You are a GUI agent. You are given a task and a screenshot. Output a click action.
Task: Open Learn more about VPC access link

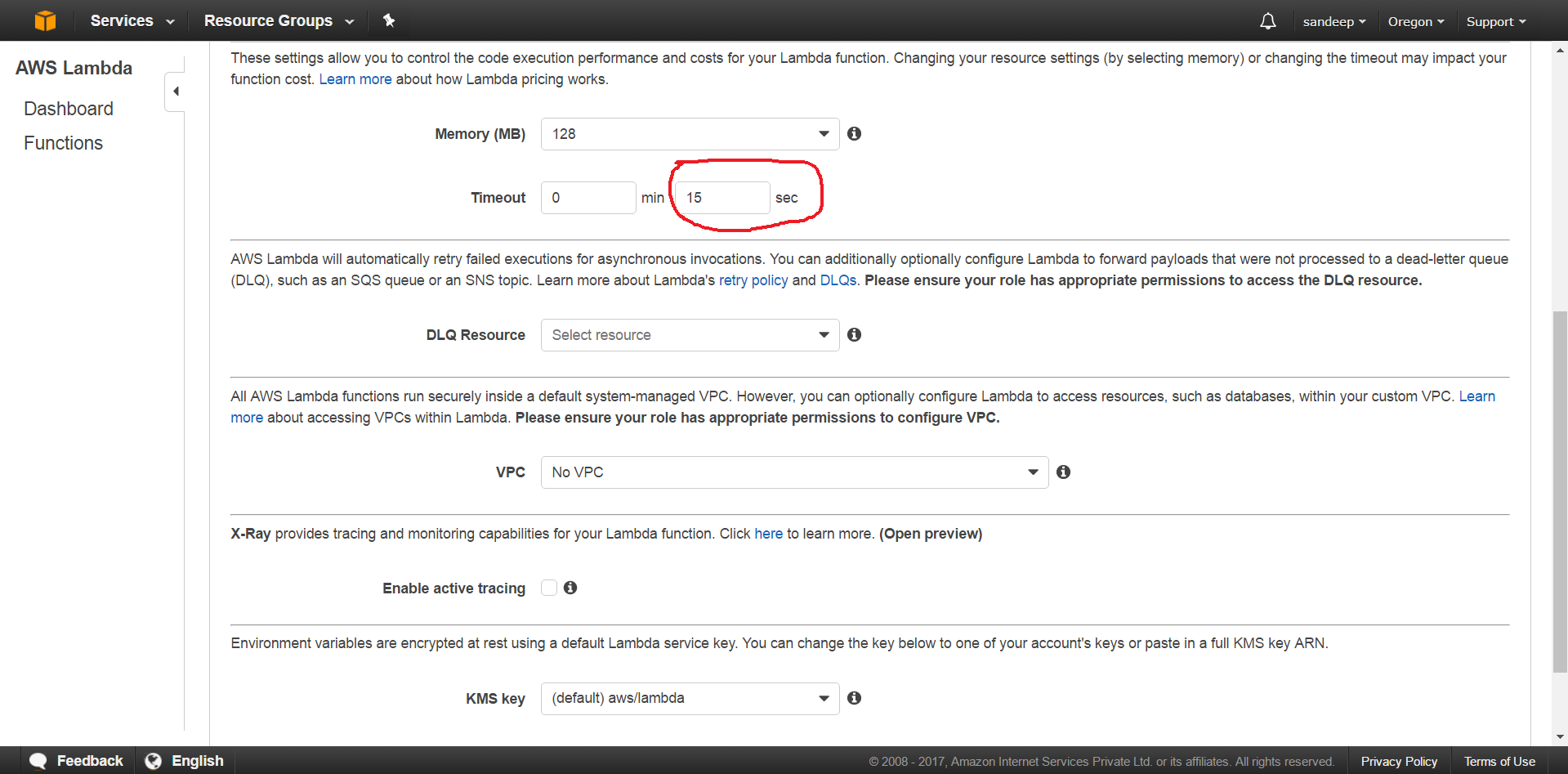click(1476, 396)
